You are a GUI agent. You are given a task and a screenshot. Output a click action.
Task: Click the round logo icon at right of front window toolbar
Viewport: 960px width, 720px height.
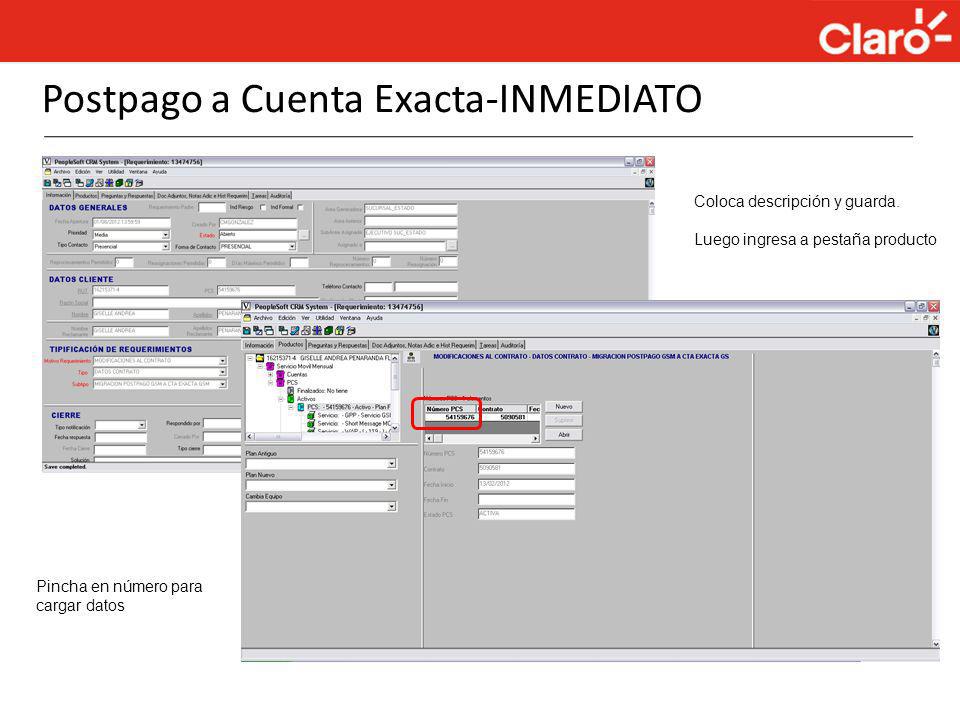tap(934, 330)
